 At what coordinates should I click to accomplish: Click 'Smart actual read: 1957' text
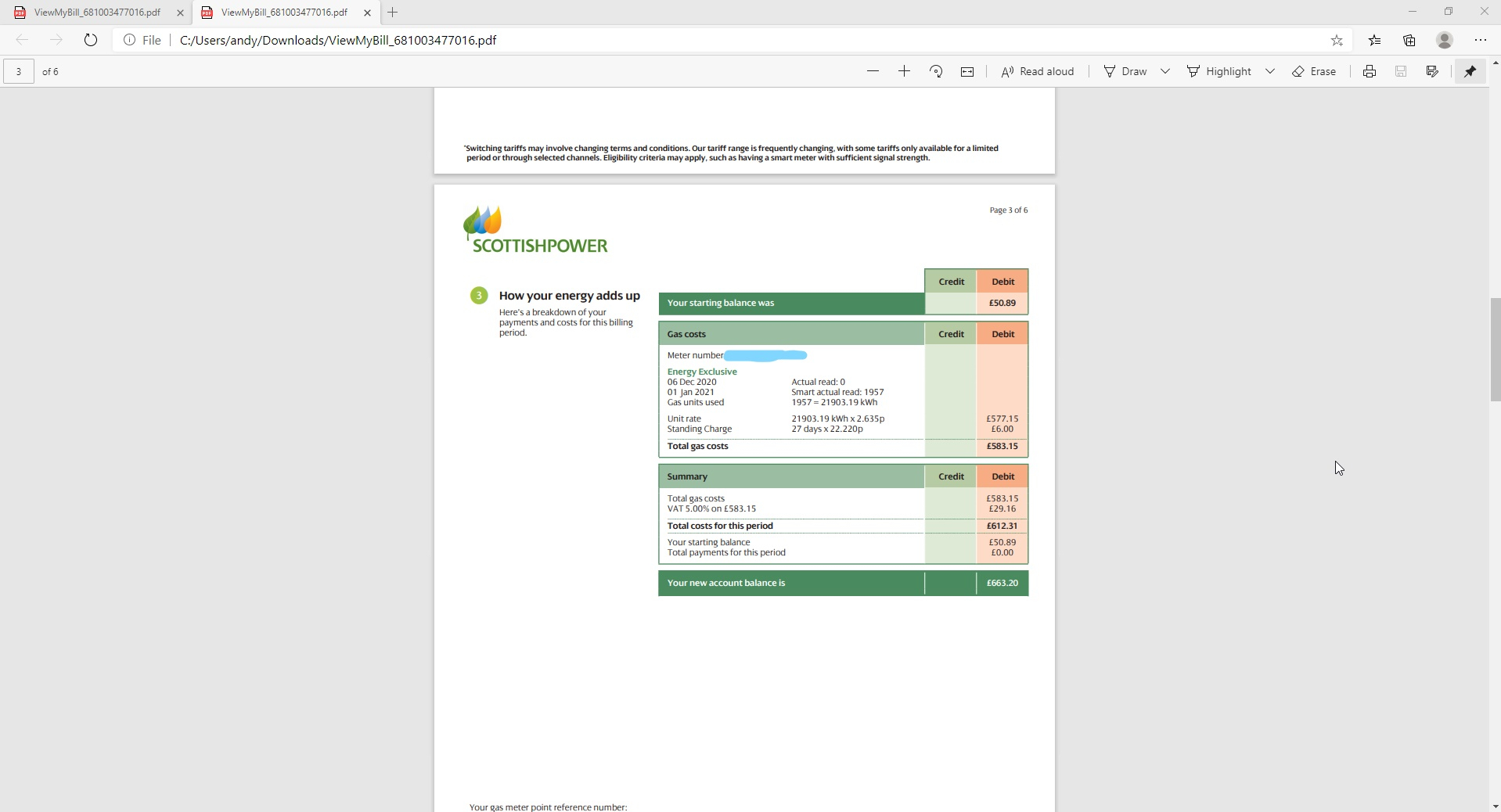pyautogui.click(x=837, y=392)
